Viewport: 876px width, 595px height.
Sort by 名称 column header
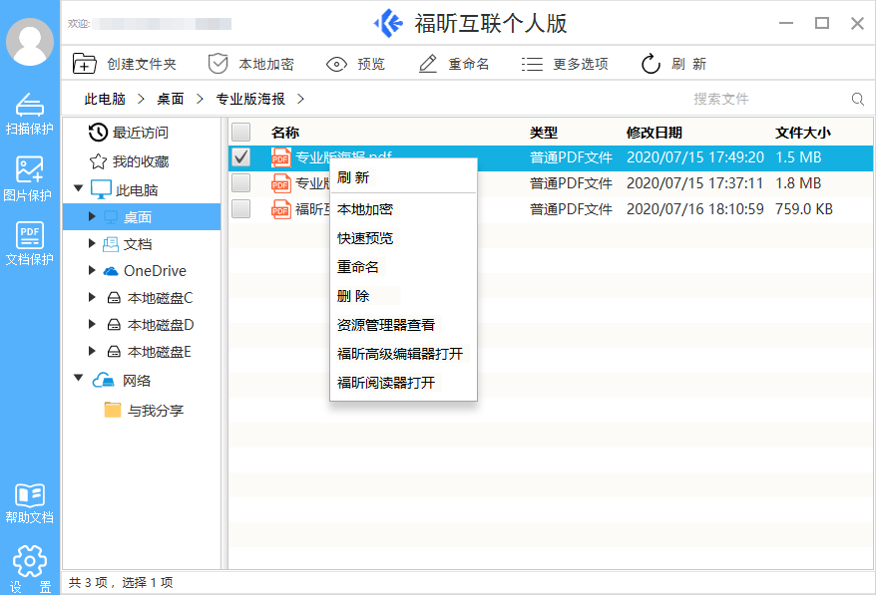[285, 133]
